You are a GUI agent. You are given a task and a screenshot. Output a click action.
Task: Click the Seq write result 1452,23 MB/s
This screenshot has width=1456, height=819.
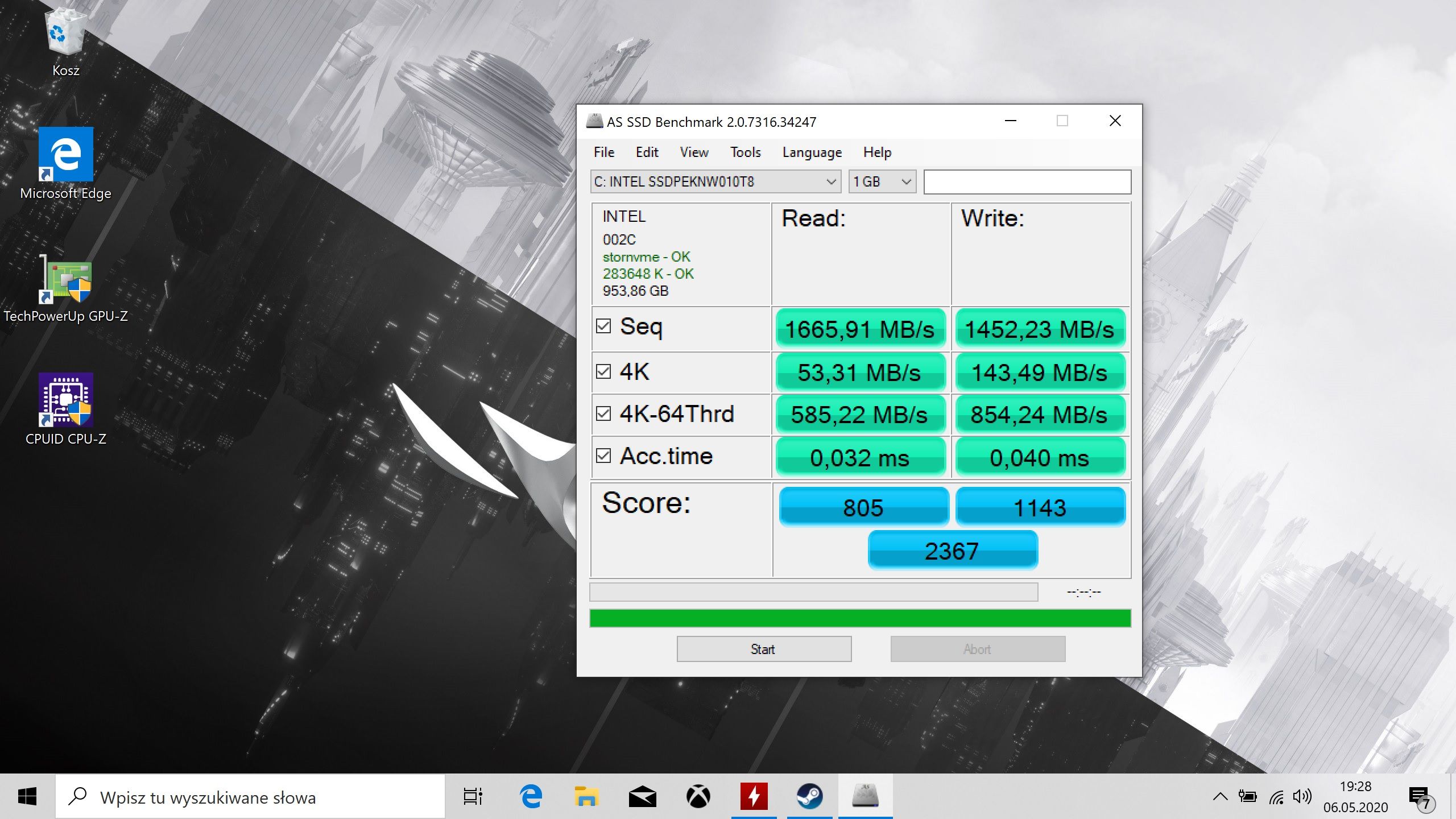coord(1040,329)
